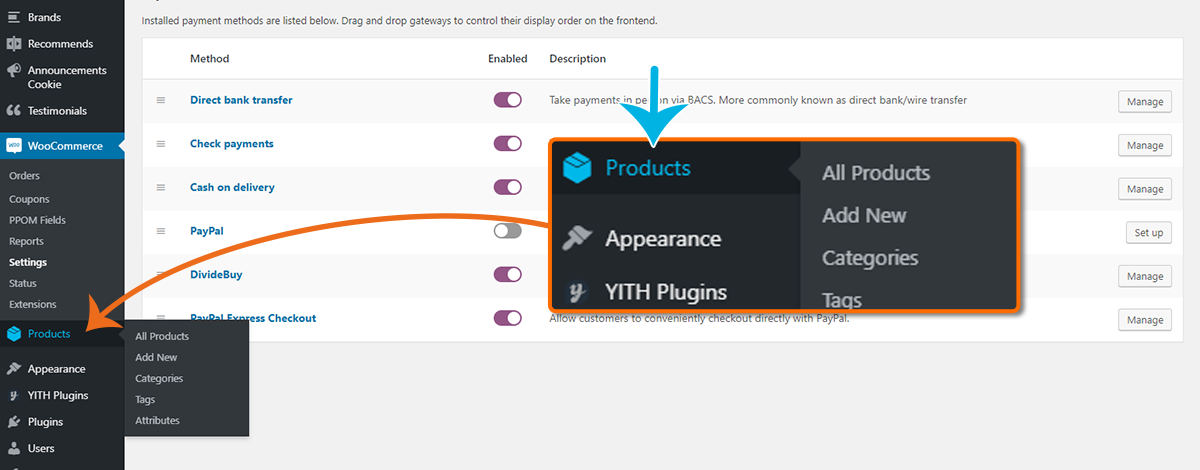
Task: Click the Users person icon
Action: tap(14, 449)
